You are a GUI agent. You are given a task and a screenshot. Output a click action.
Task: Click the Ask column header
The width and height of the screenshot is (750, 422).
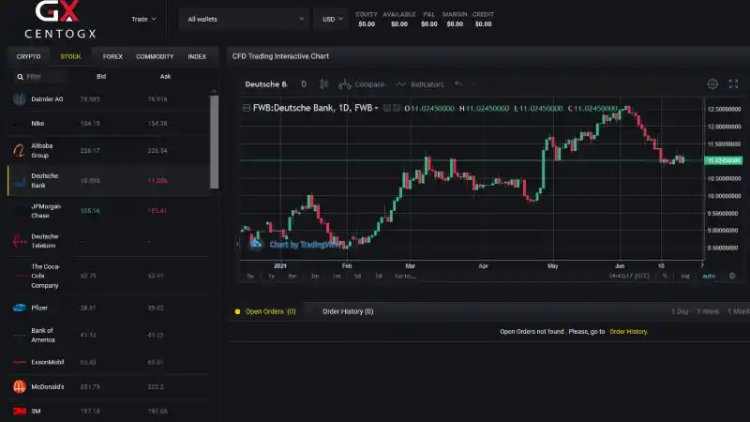coord(165,77)
